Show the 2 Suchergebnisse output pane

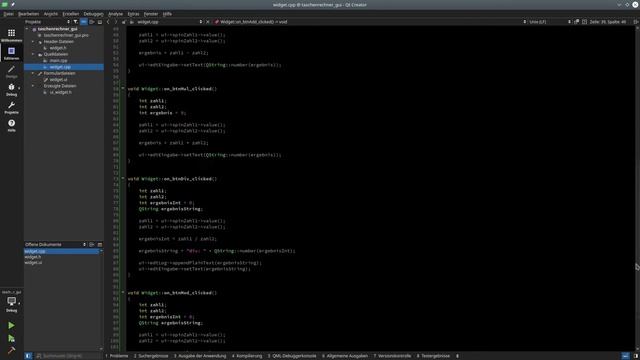tap(151, 356)
